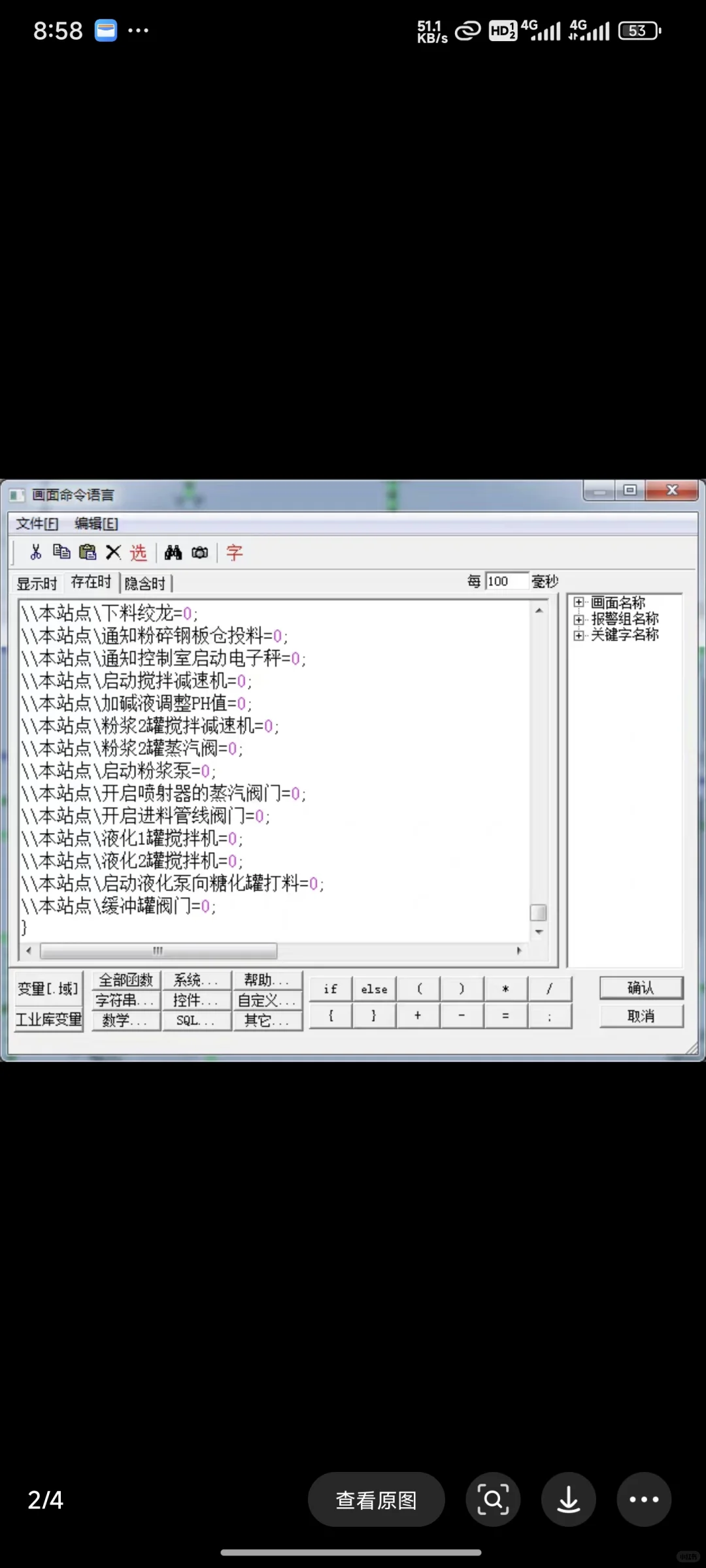Screen dimensions: 706x1568
Task: Click the 画面命令语言 window title icon
Action: click(x=17, y=495)
